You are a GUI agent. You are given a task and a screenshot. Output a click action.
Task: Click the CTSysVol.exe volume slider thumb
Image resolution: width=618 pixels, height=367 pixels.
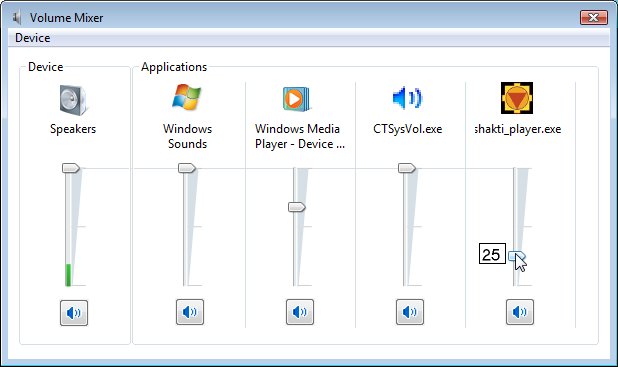tap(407, 168)
